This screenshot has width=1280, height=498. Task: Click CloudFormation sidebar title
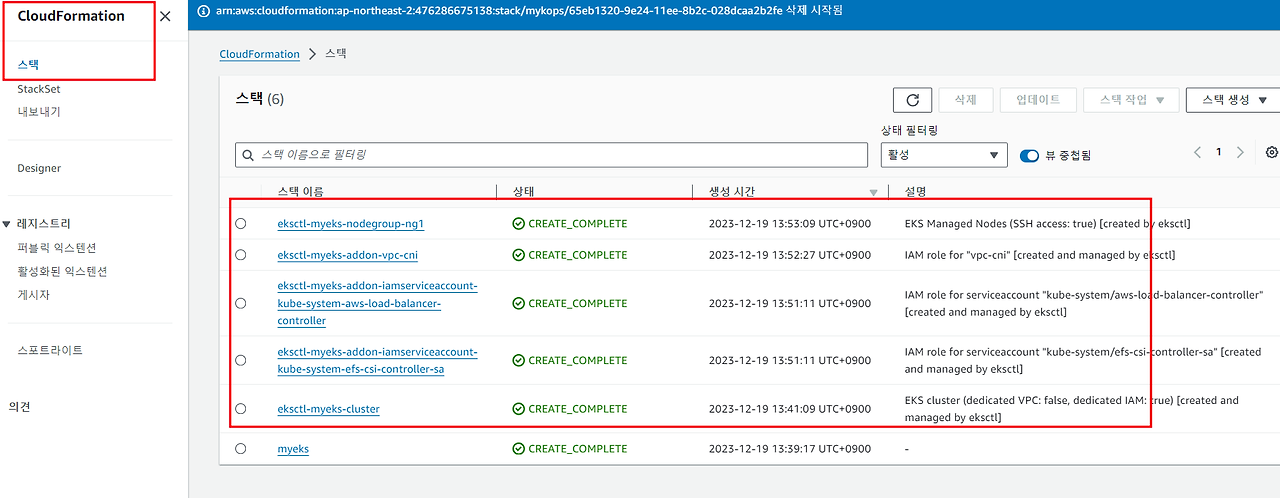[x=71, y=16]
